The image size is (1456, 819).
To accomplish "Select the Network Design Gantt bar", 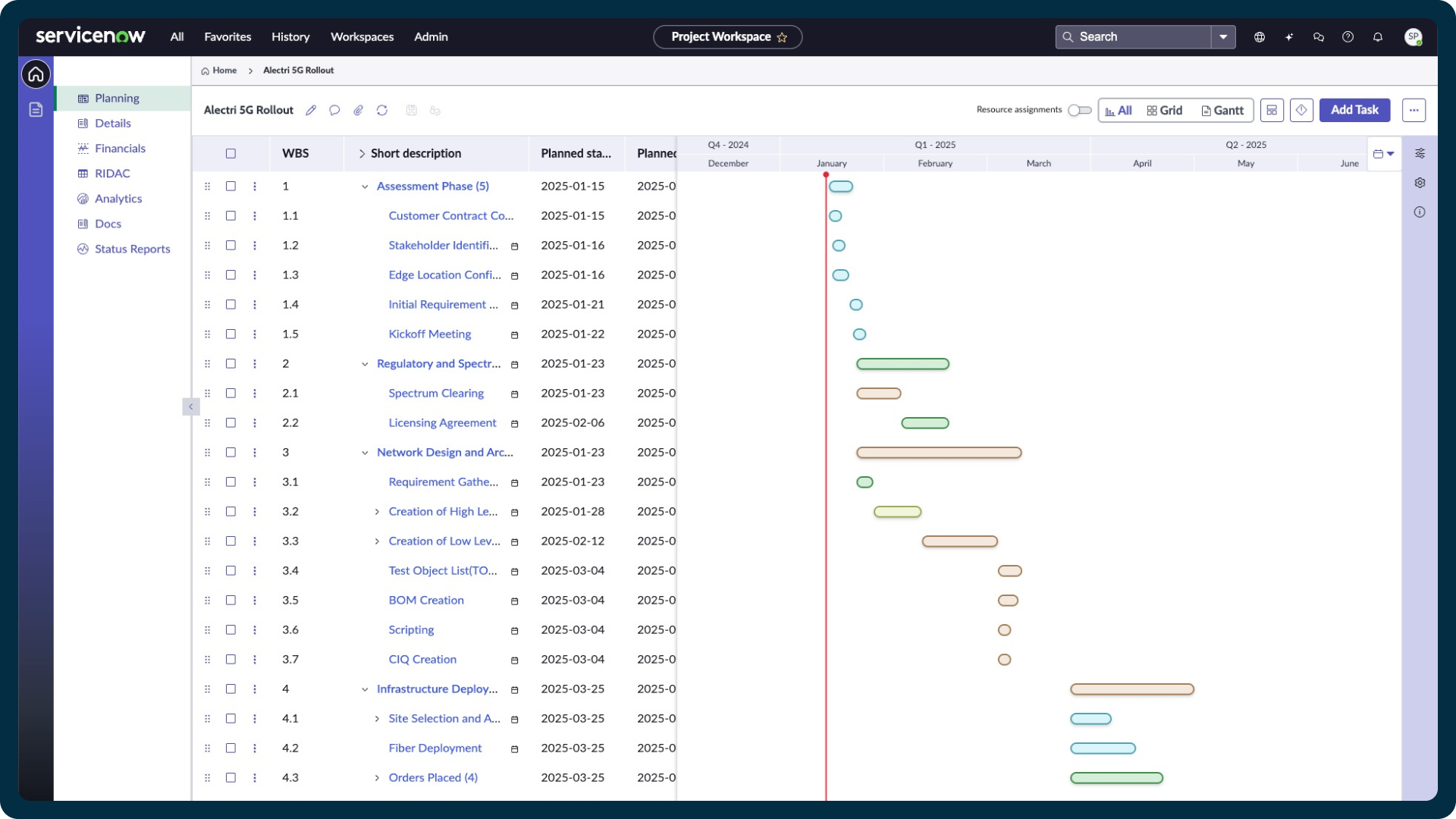I will (x=939, y=453).
